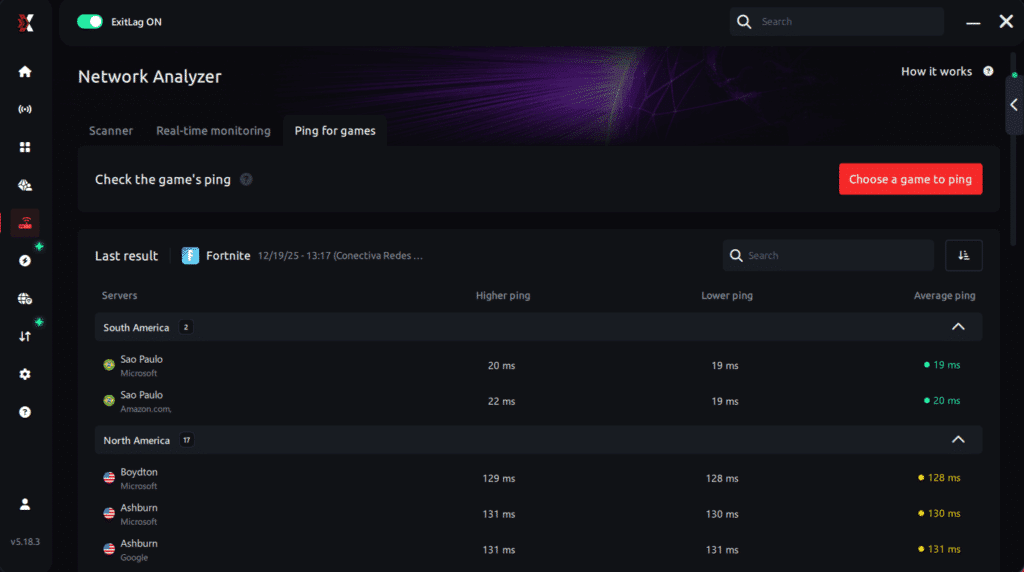The width and height of the screenshot is (1024, 572).
Task: Open the How it works link
Action: pos(936,71)
